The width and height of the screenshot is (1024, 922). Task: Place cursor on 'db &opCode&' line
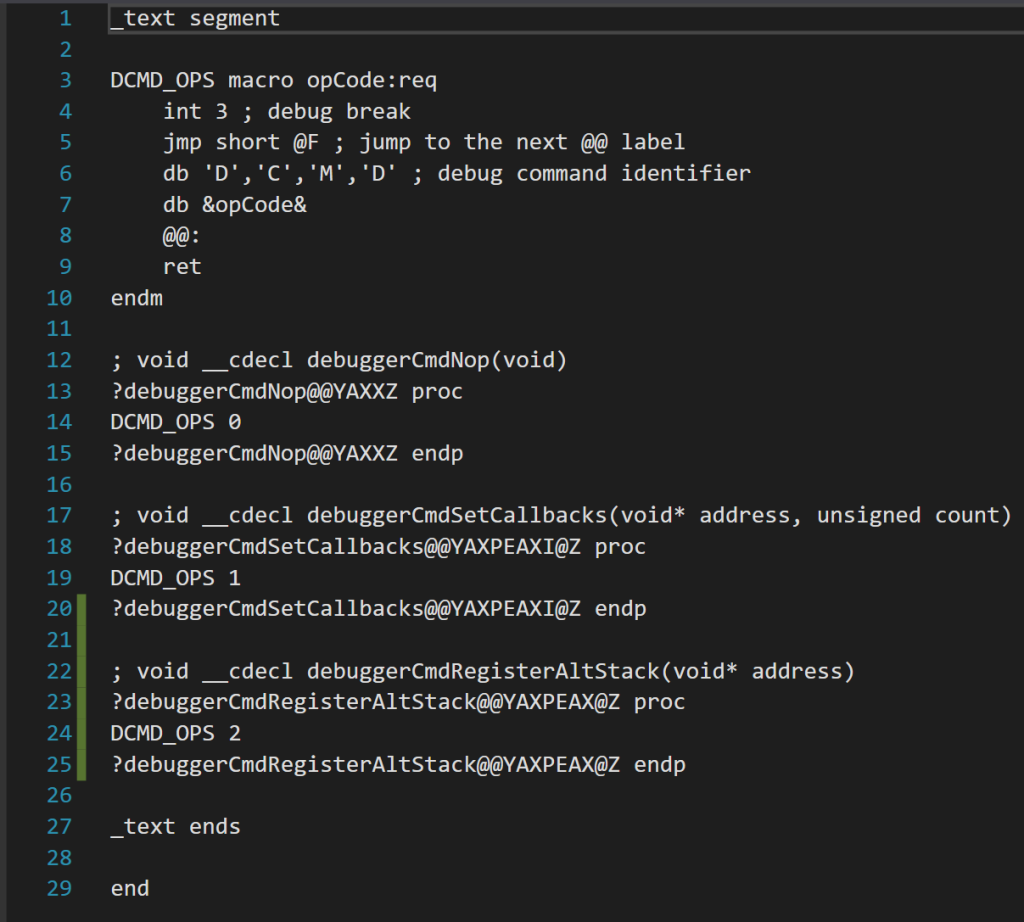pos(235,204)
